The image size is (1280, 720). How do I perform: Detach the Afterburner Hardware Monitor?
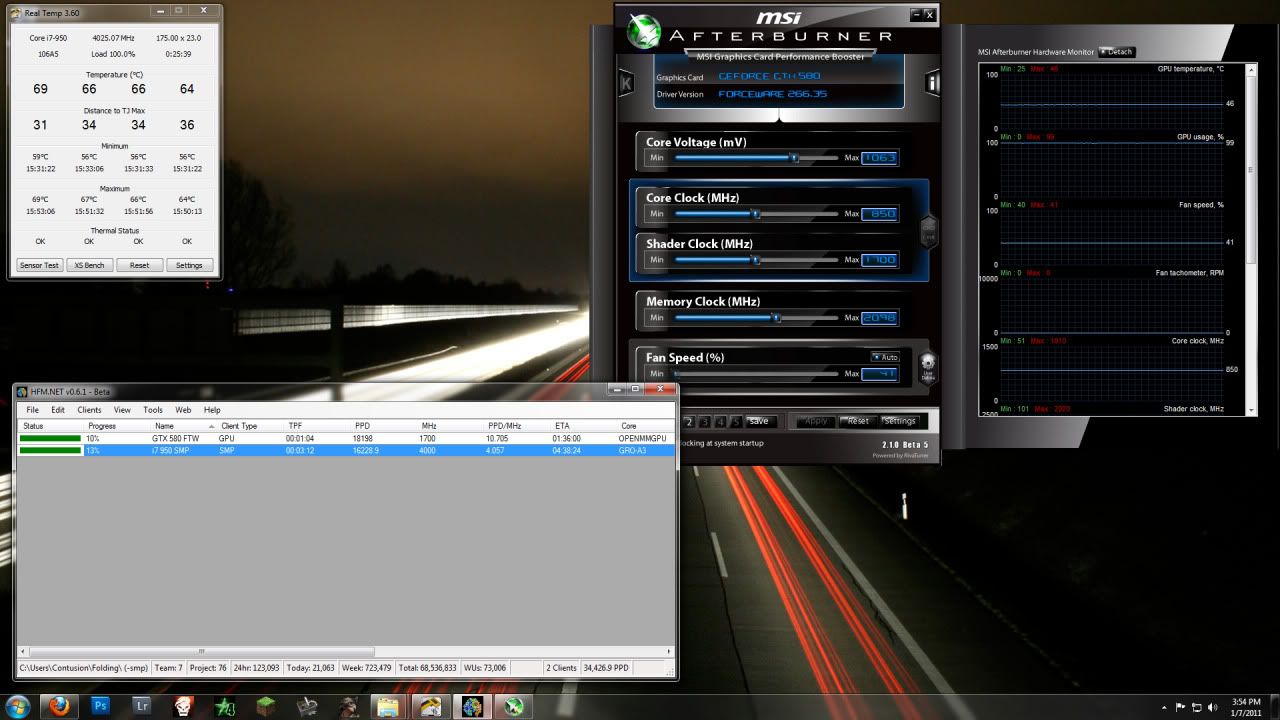tap(1117, 52)
